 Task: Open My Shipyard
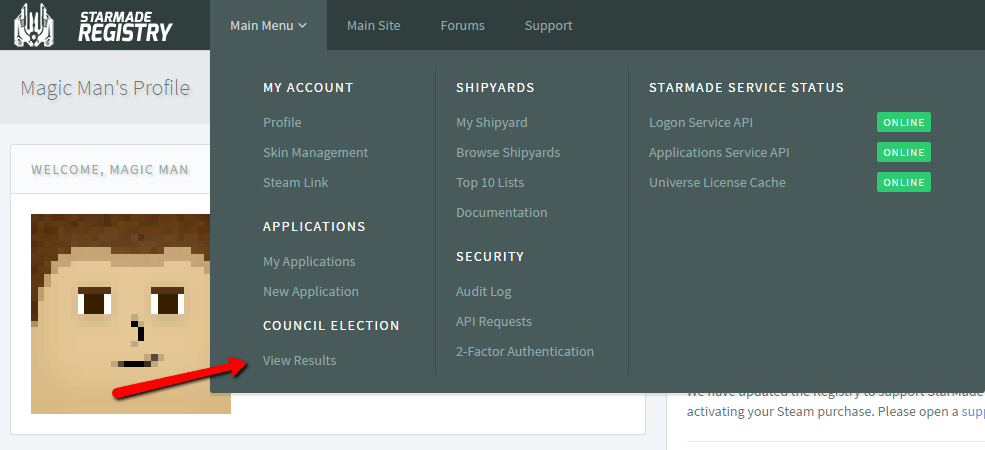pyautogui.click(x=491, y=122)
